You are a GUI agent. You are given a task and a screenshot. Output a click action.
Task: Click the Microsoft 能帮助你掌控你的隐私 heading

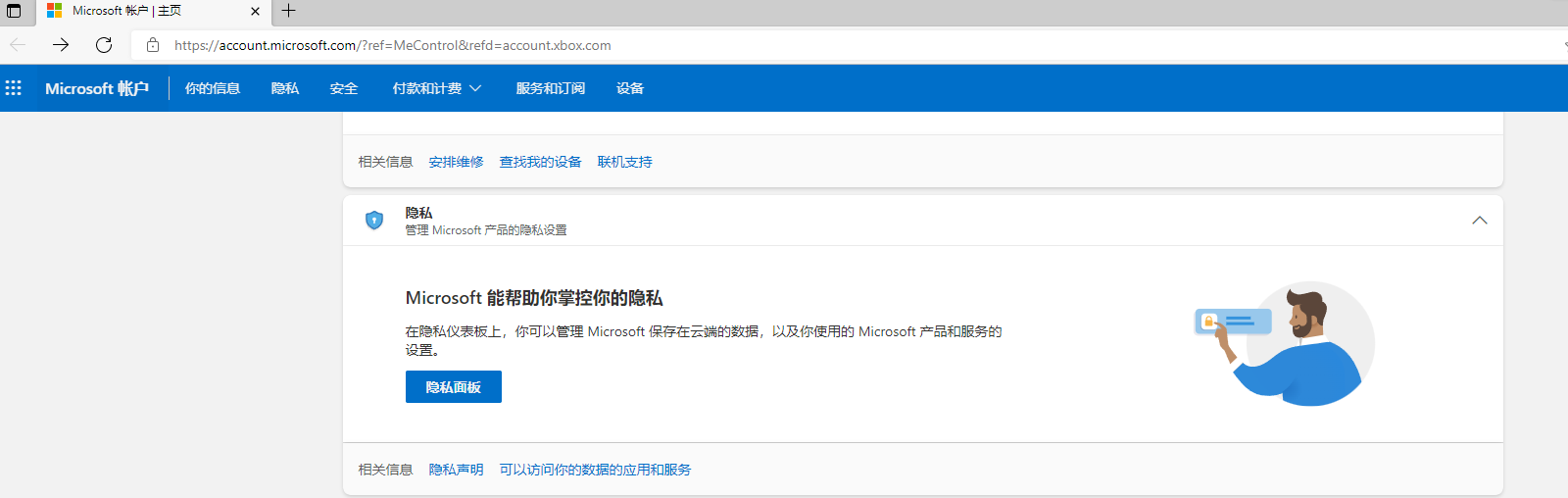pyautogui.click(x=534, y=298)
